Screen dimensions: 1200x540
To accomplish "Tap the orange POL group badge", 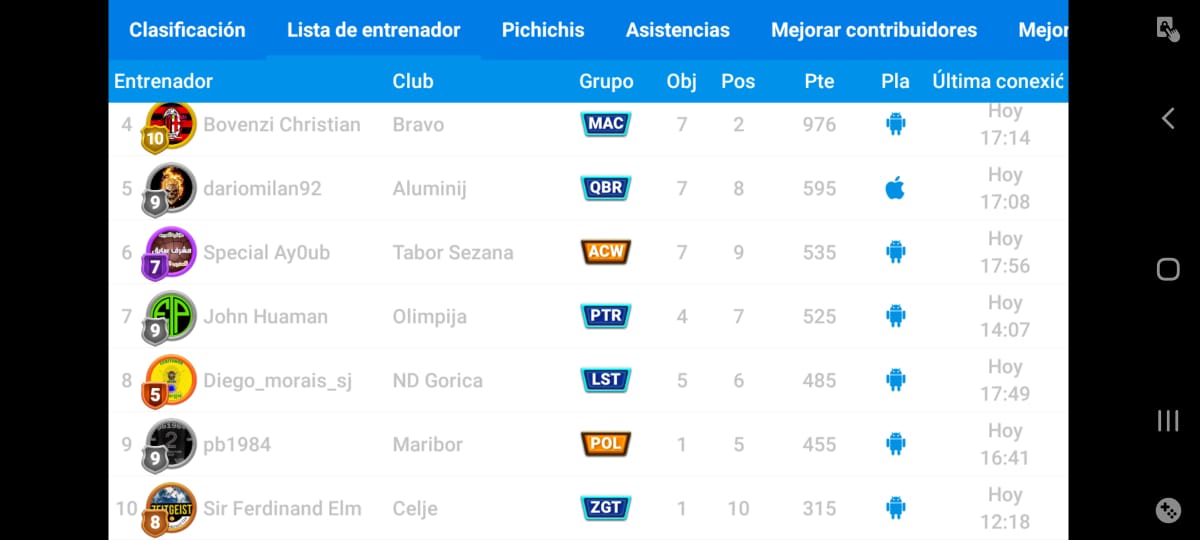I will point(605,444).
